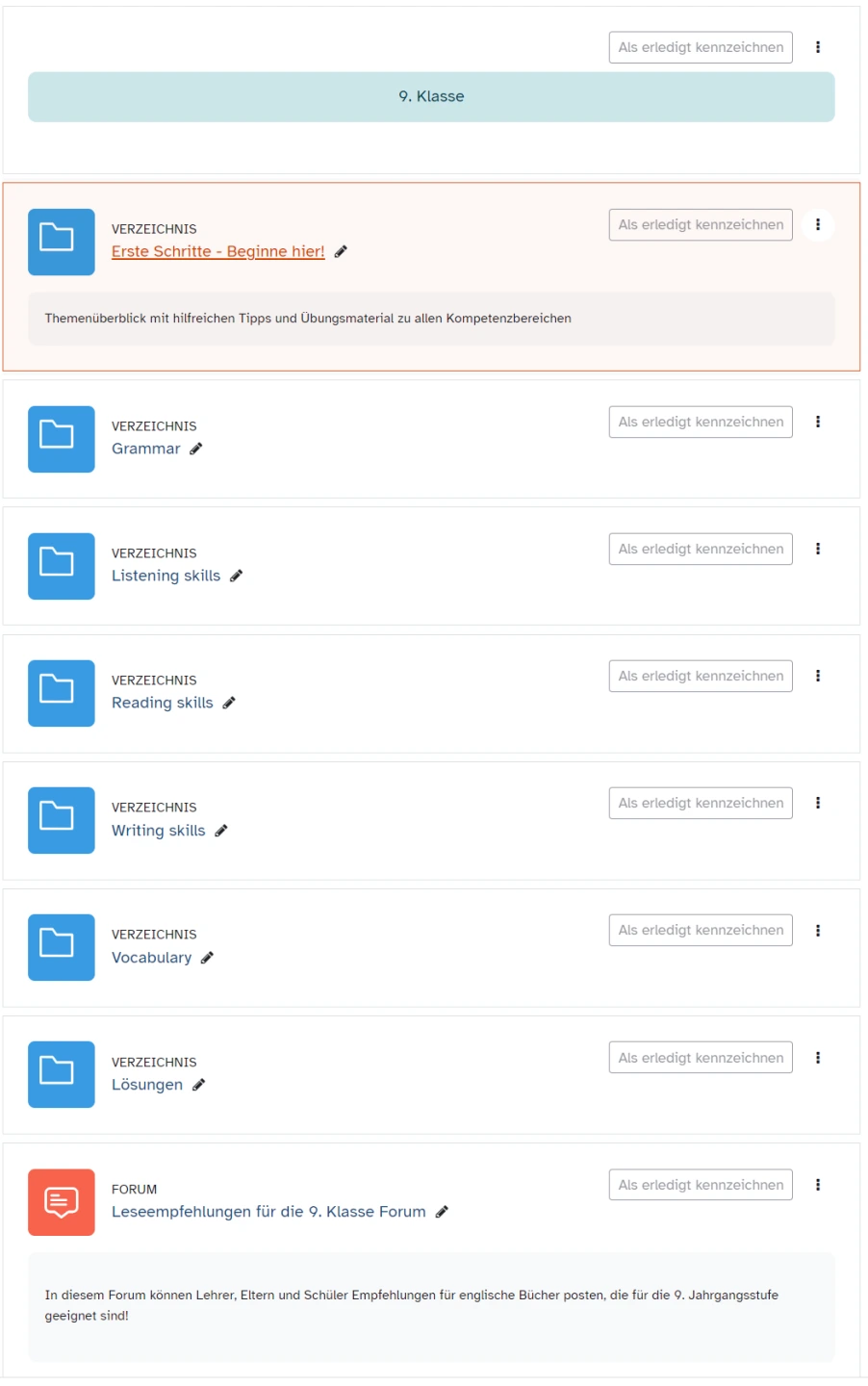Open the Lösungen three-dot actions menu
The width and height of the screenshot is (868, 1386).
(x=818, y=1058)
